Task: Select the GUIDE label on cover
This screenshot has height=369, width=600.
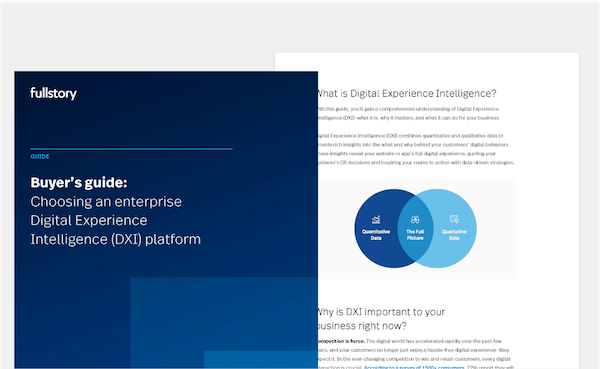Action: pos(40,157)
